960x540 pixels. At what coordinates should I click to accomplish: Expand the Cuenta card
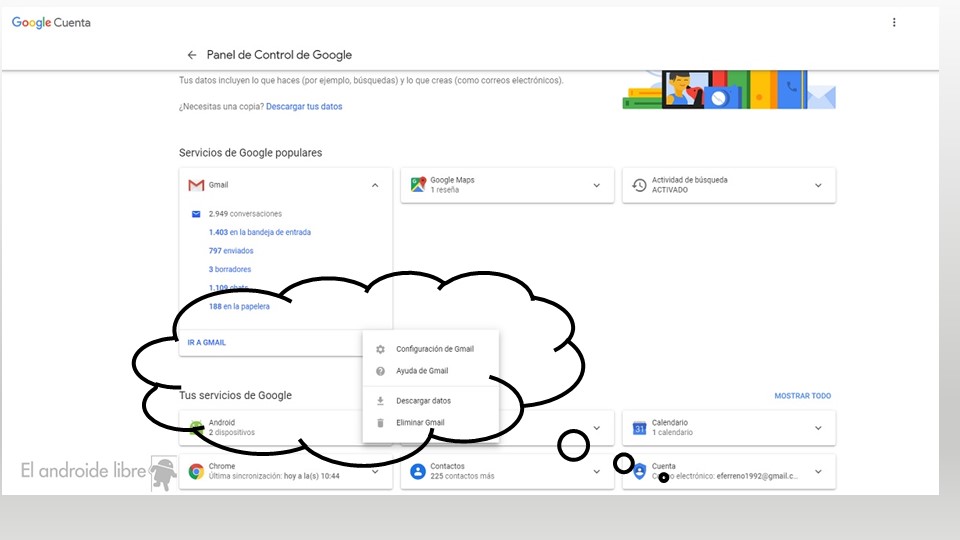click(818, 471)
